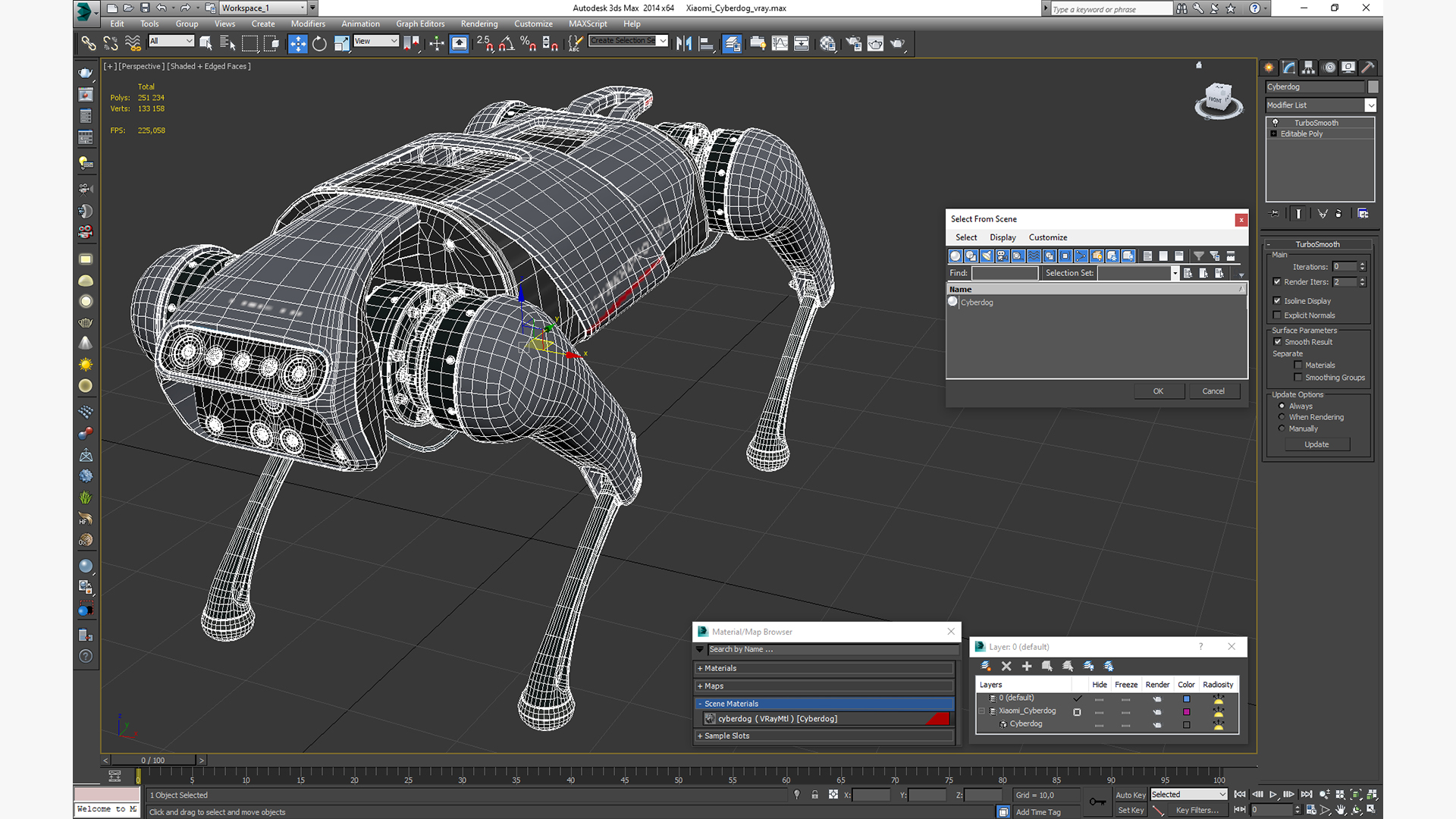Click the Pan View hand icon
This screenshot has height=819, width=1456.
1341,810
